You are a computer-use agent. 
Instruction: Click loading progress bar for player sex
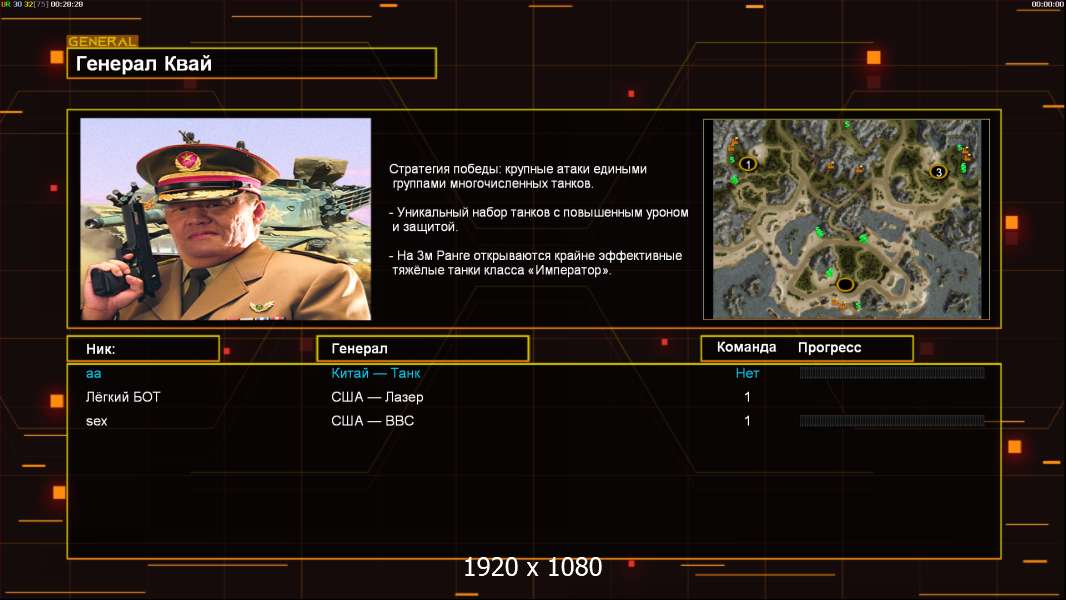892,421
